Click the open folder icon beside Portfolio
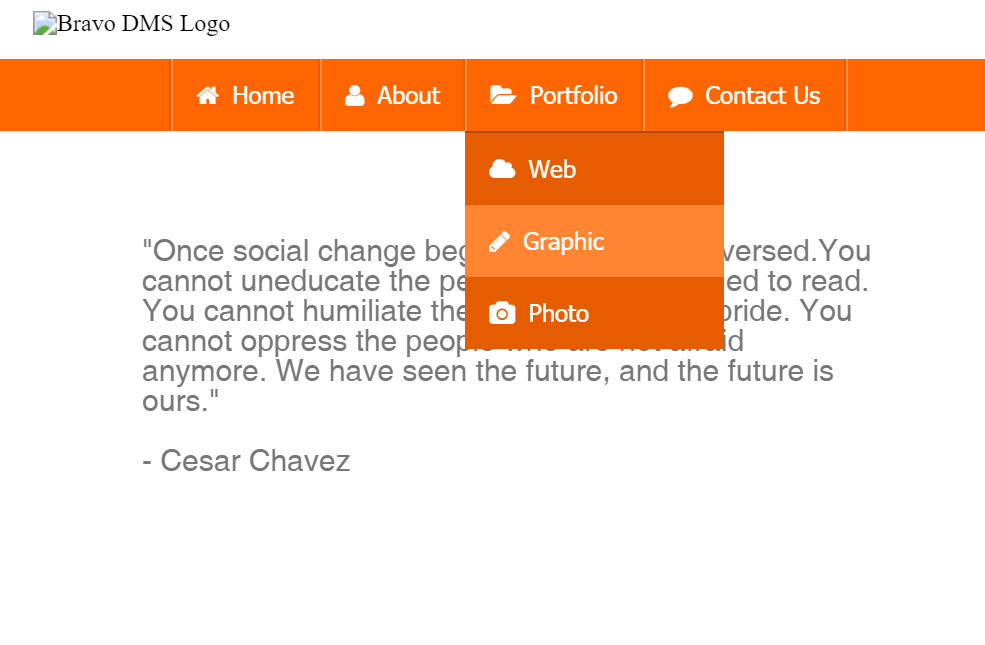 coord(502,96)
